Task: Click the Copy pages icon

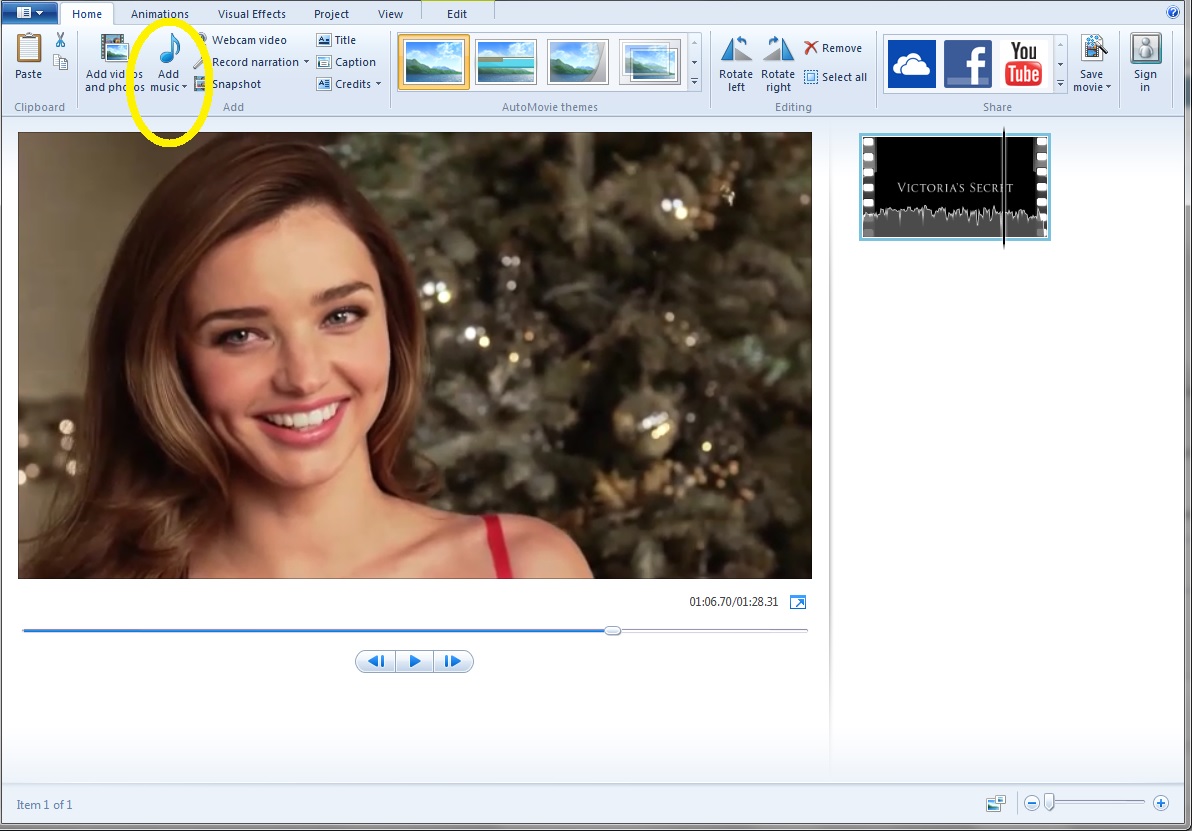Action: coord(60,62)
